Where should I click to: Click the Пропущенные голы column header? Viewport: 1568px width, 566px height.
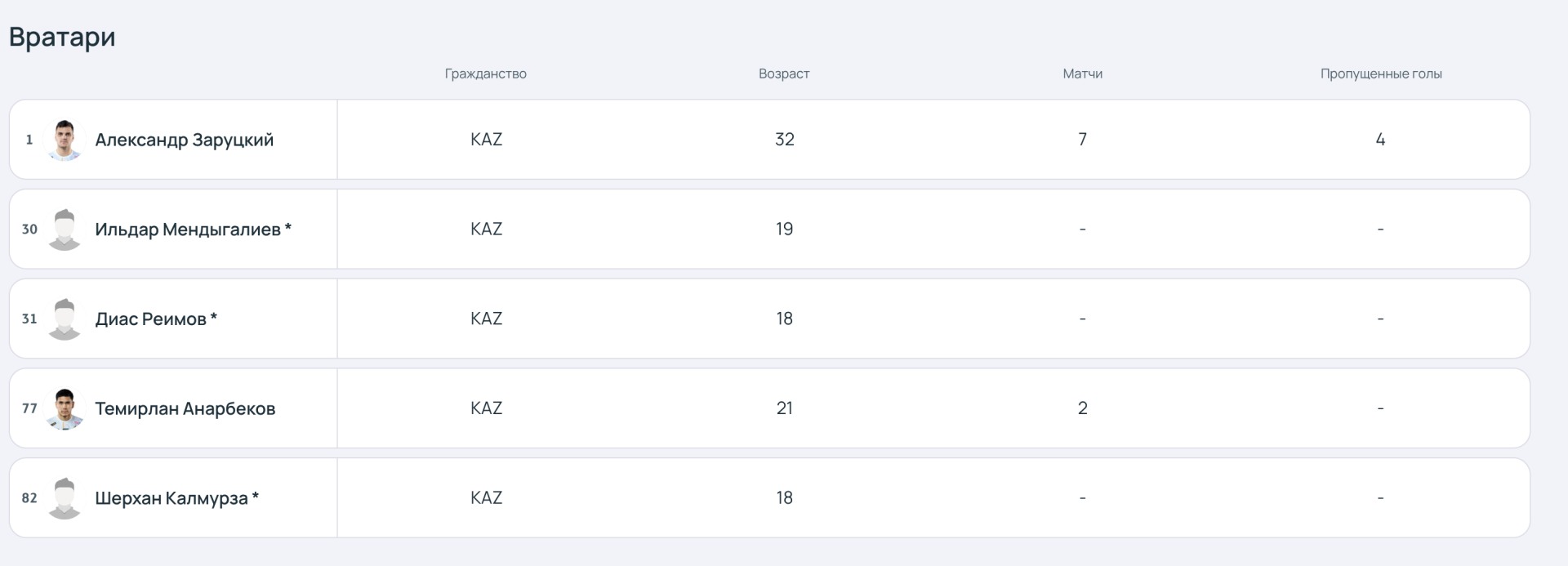pyautogui.click(x=1381, y=74)
